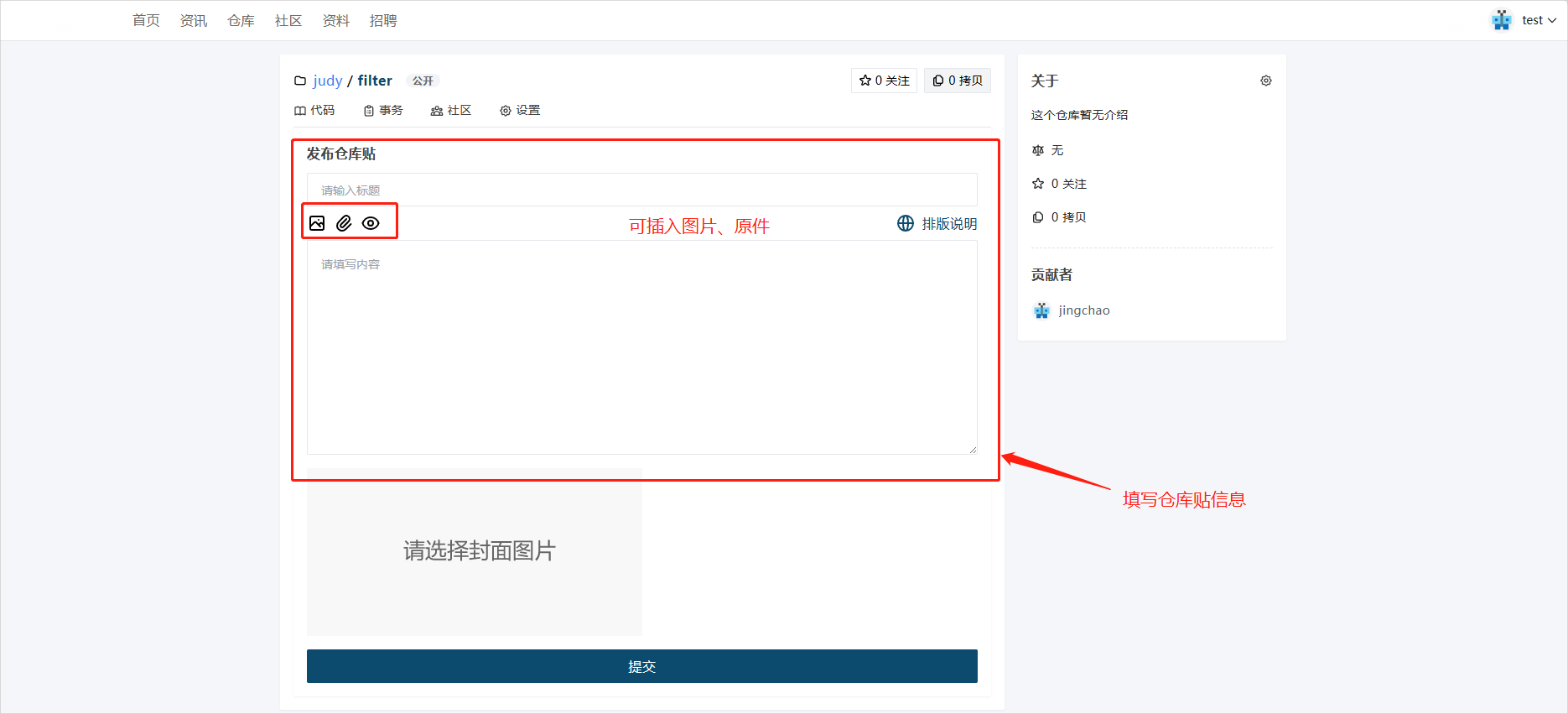Click the attach file paperclip icon
The image size is (1568, 714).
click(344, 223)
